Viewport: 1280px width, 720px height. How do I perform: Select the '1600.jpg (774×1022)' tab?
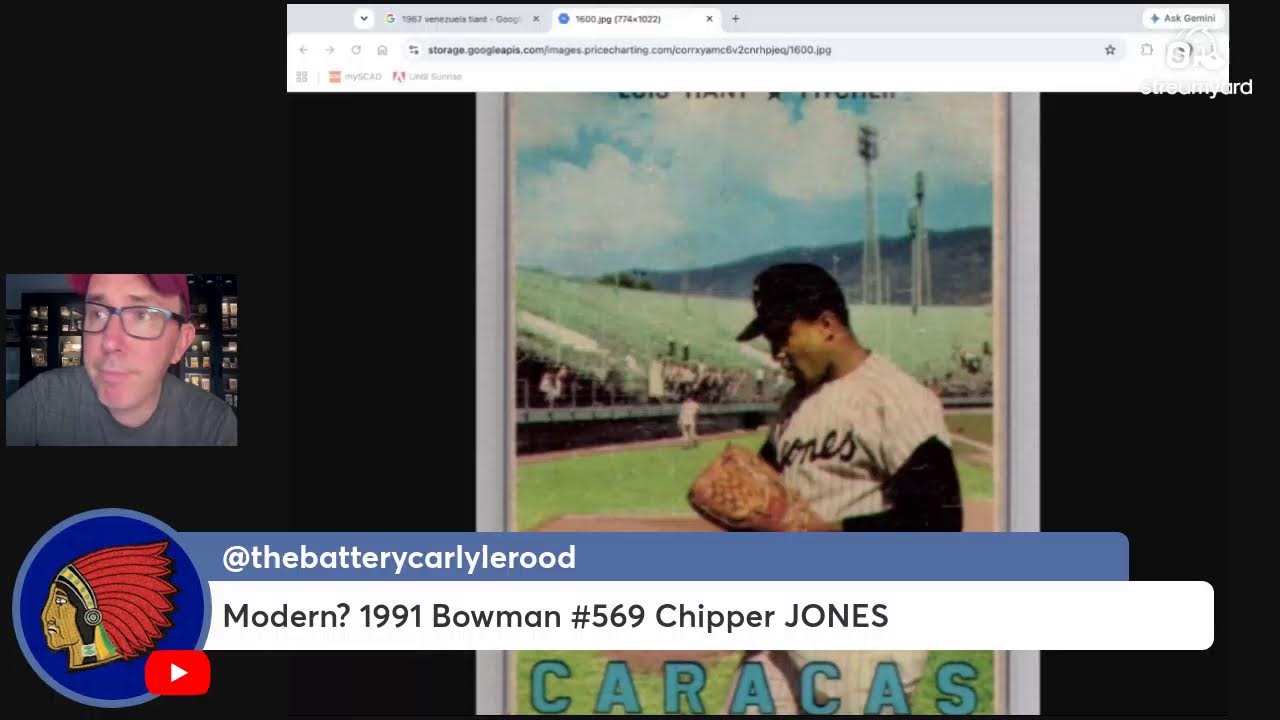(636, 18)
